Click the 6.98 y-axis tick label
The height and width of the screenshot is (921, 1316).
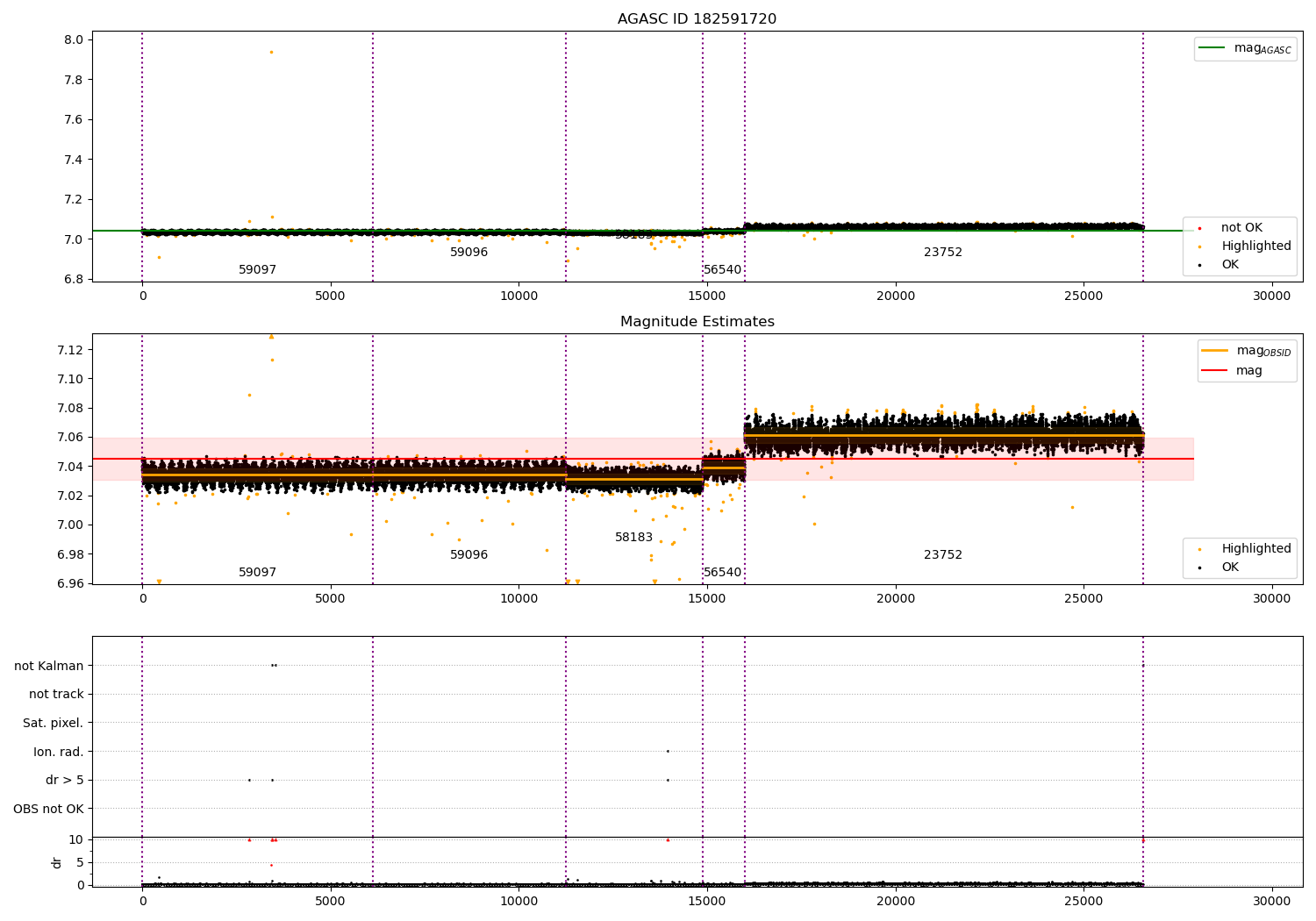[70, 554]
